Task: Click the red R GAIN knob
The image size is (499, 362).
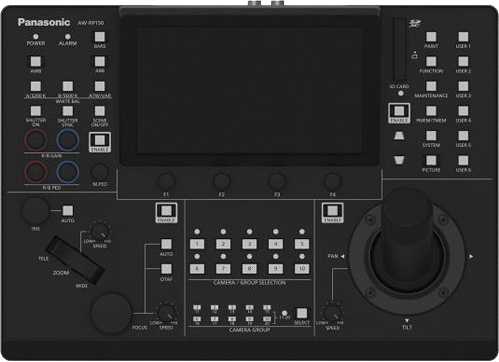Action: tap(35, 140)
